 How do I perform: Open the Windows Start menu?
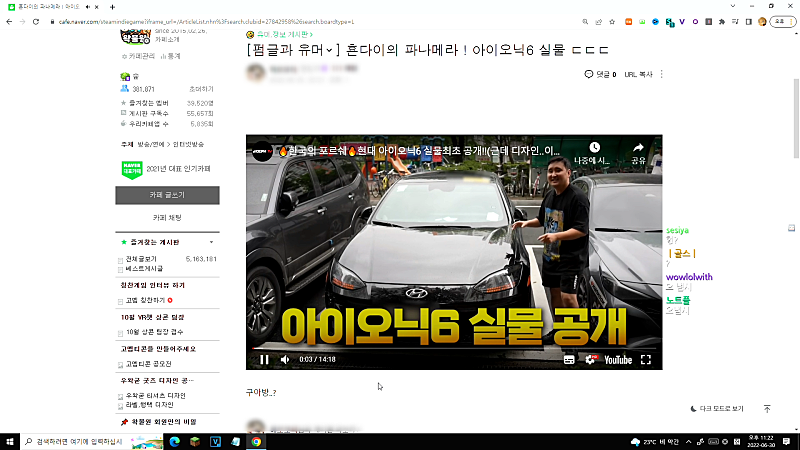click(x=10, y=442)
